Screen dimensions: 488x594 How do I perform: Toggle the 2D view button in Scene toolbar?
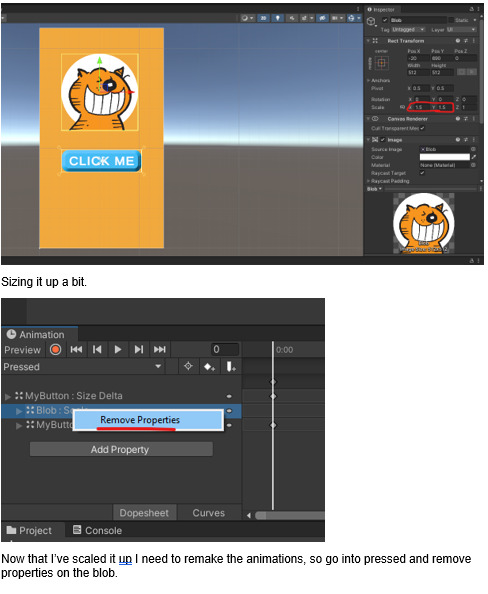[263, 18]
